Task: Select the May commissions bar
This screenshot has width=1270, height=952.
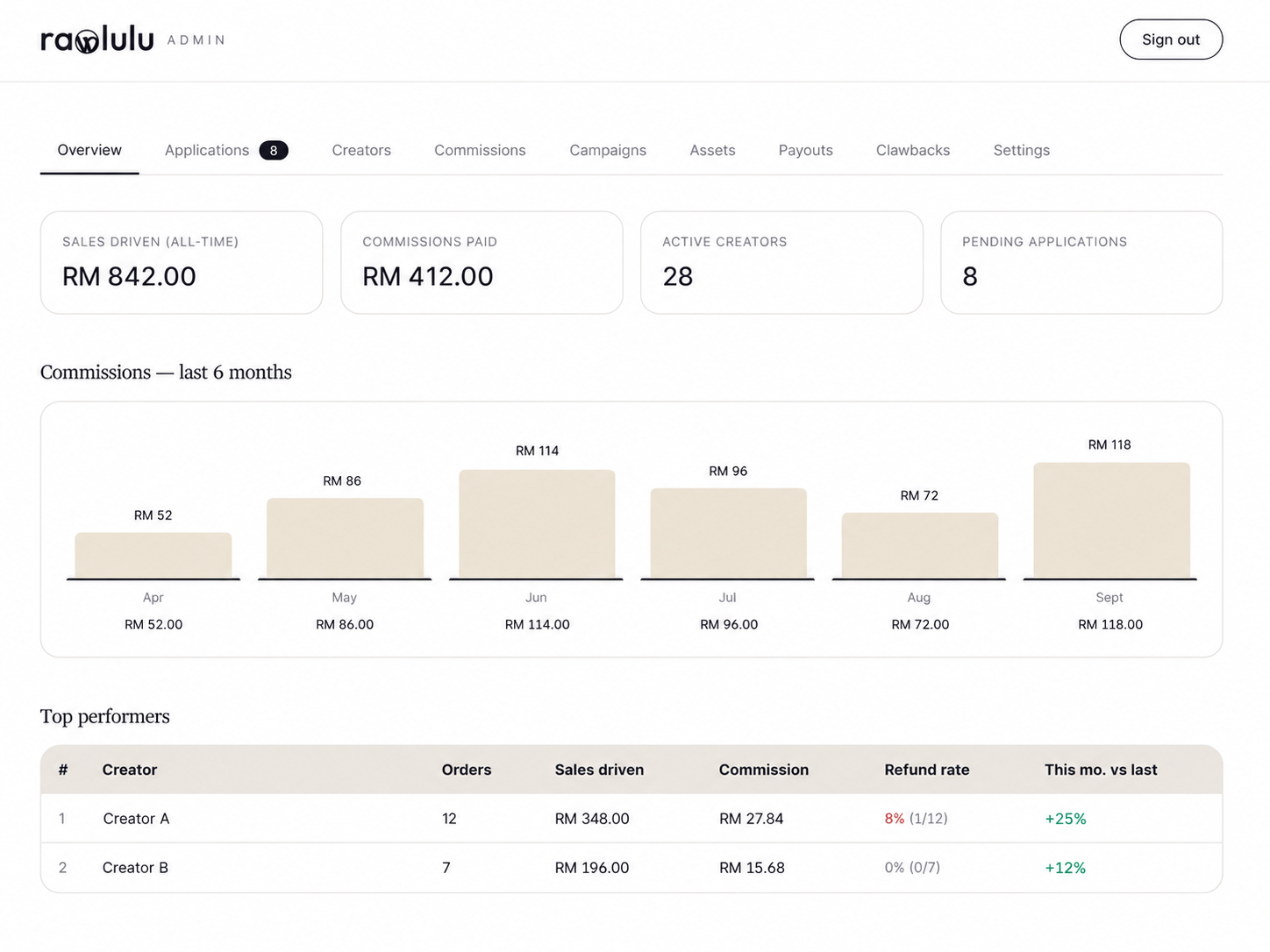Action: coord(345,538)
